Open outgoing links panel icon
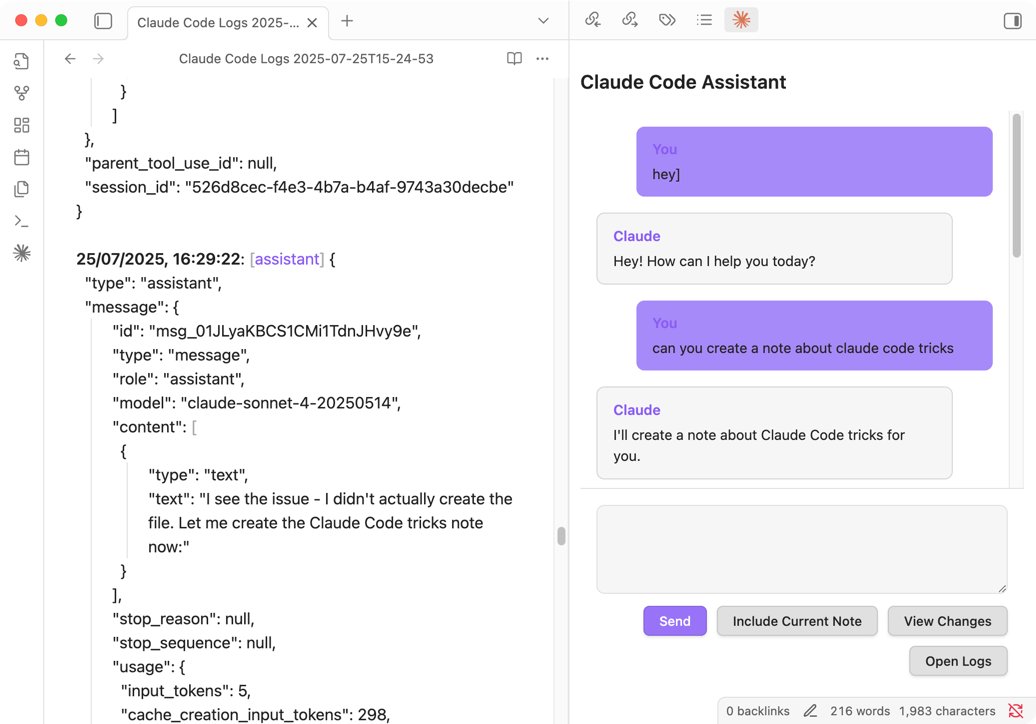Viewport: 1036px width, 724px height. [630, 20]
